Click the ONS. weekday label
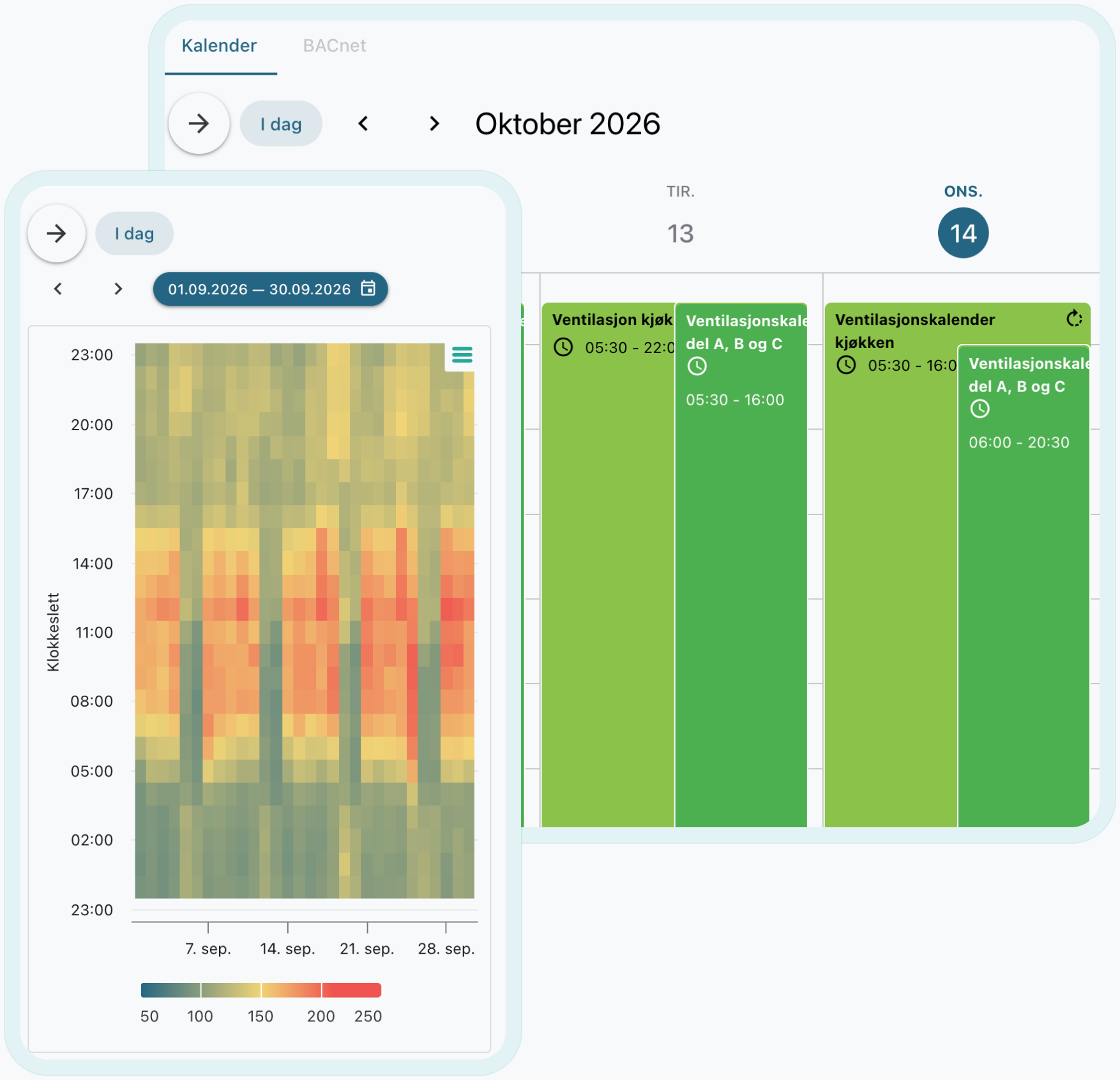Image resolution: width=1120 pixels, height=1080 pixels. [964, 191]
